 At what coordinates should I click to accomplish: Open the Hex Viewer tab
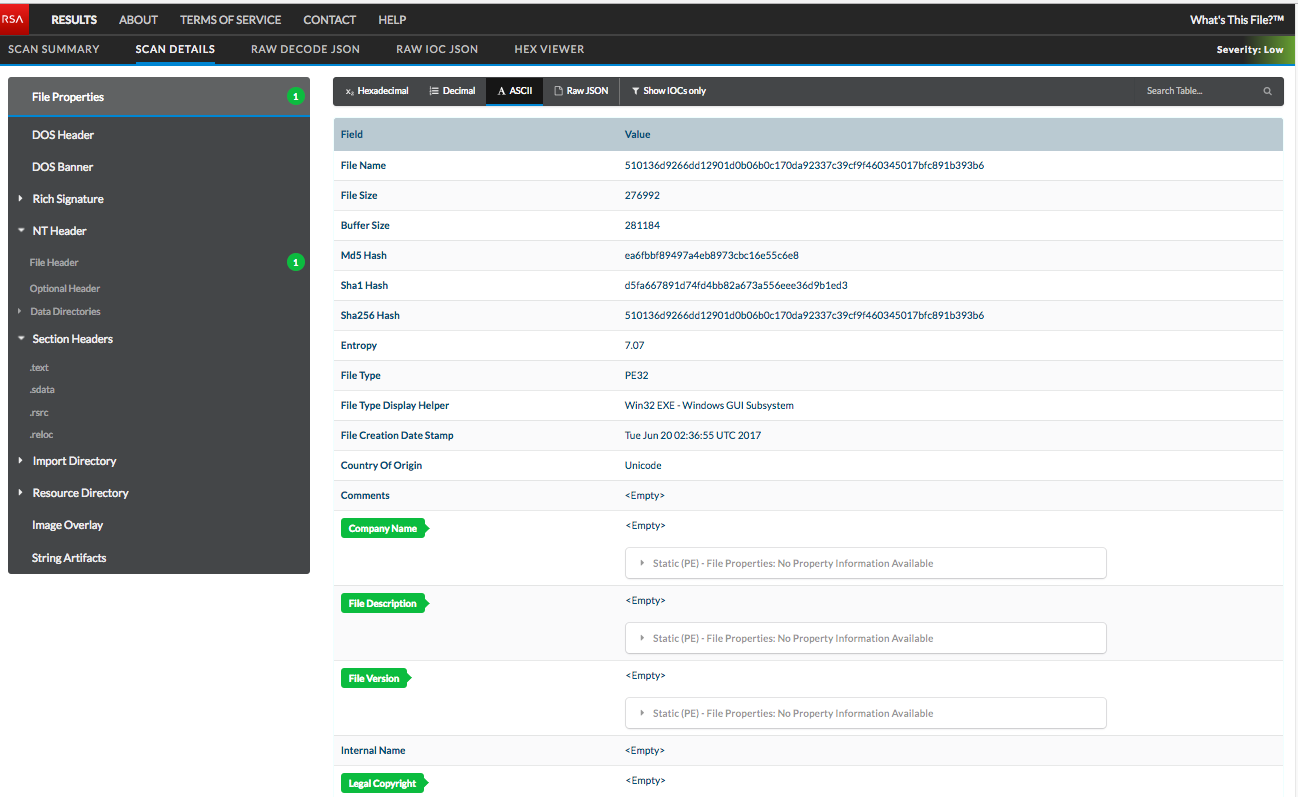[549, 49]
